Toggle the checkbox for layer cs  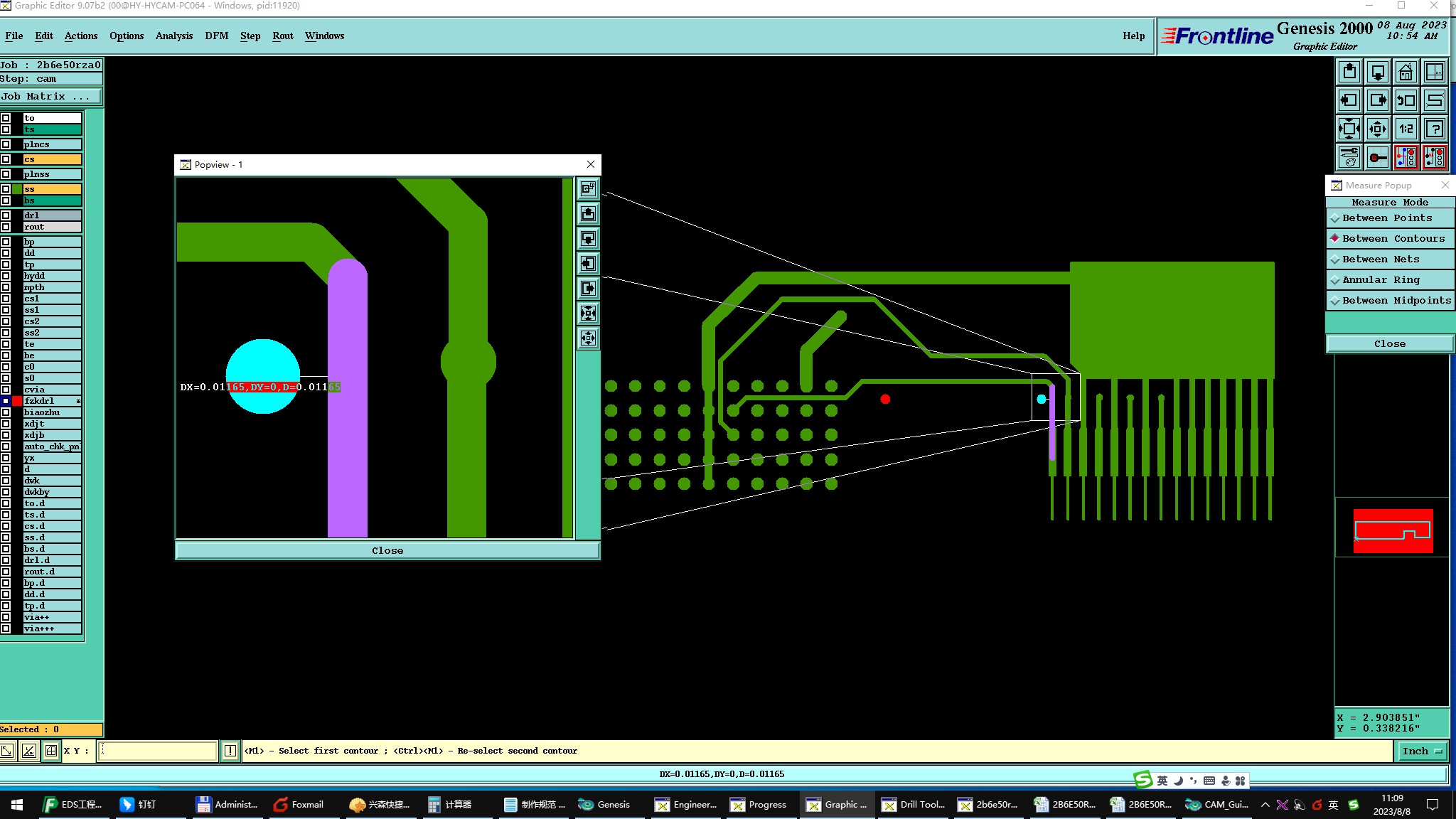point(6,159)
